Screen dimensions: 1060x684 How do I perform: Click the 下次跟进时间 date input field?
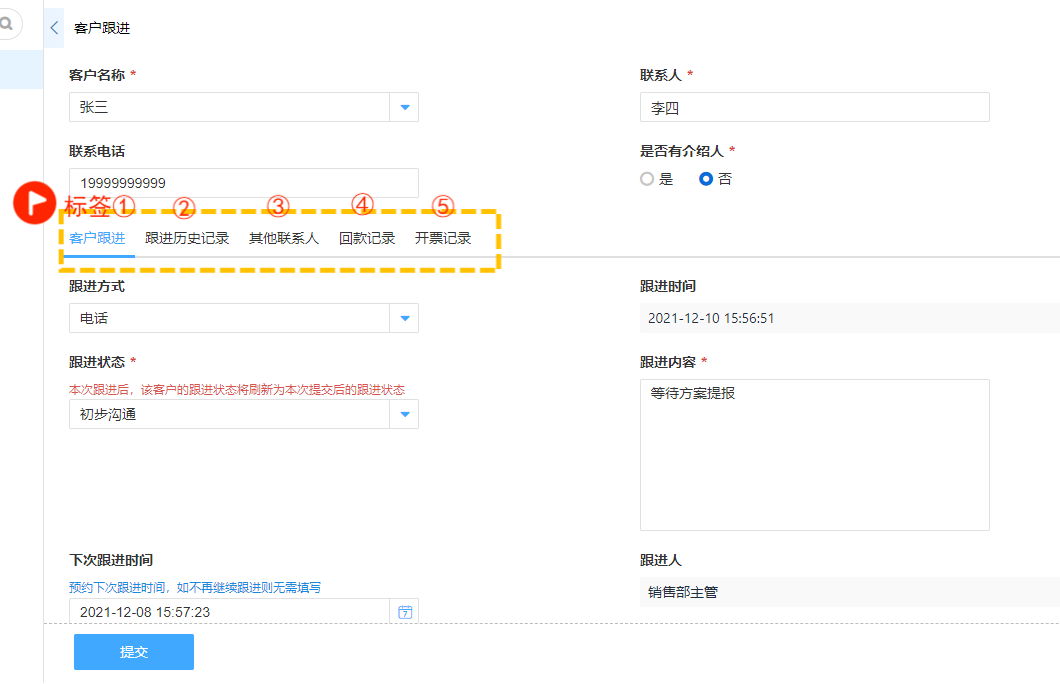click(228, 612)
